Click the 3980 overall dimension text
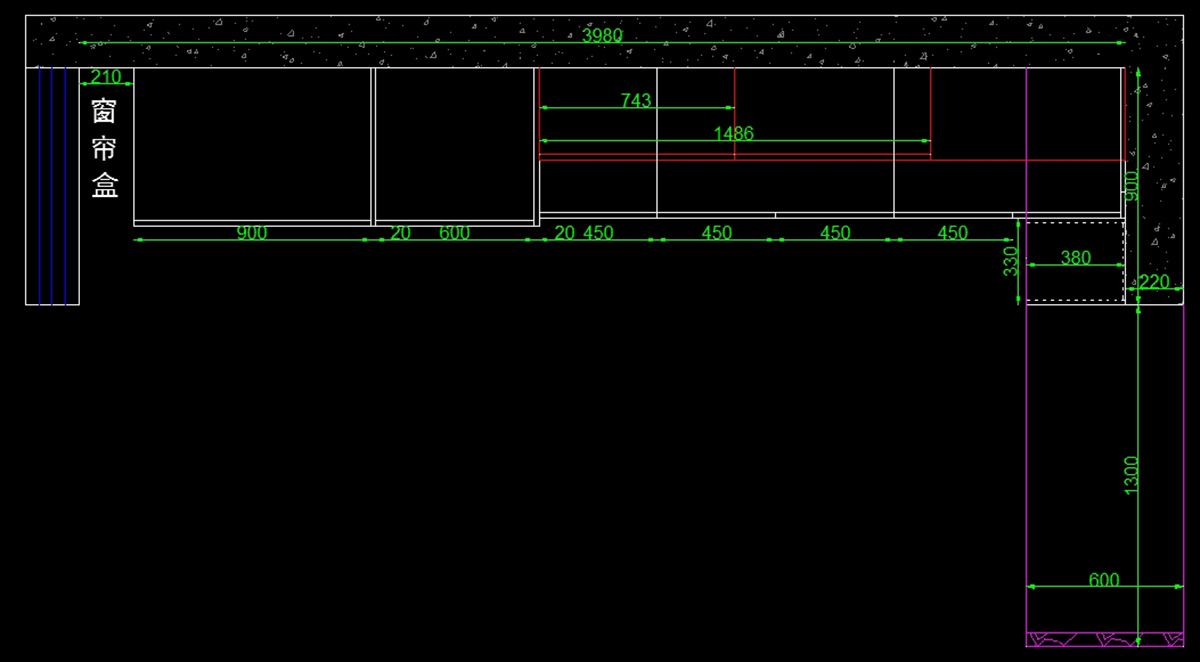Image resolution: width=1200 pixels, height=662 pixels. coord(602,35)
